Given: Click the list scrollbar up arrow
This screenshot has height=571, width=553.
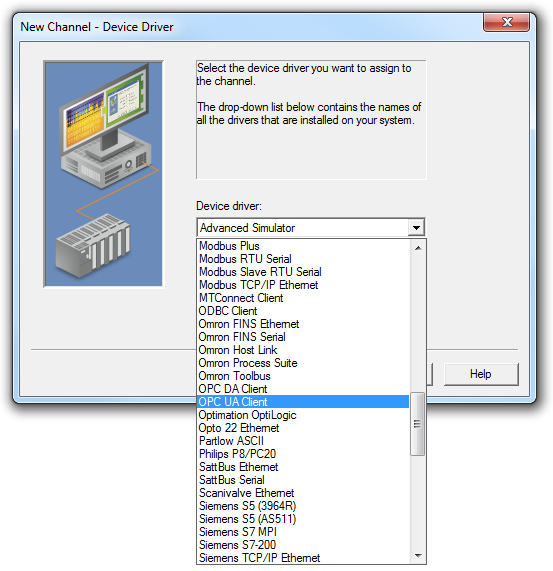Looking at the screenshot, I should (418, 248).
